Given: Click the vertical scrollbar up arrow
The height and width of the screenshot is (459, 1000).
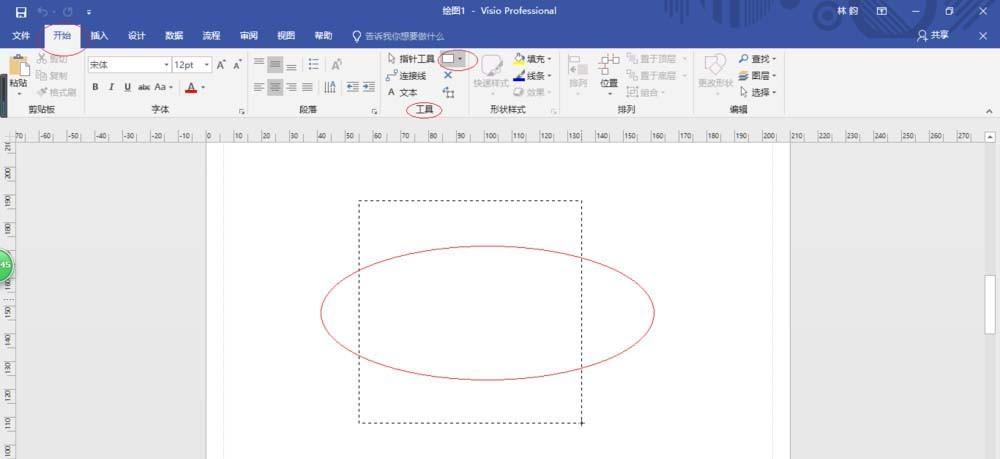Looking at the screenshot, I should pyautogui.click(x=990, y=136).
